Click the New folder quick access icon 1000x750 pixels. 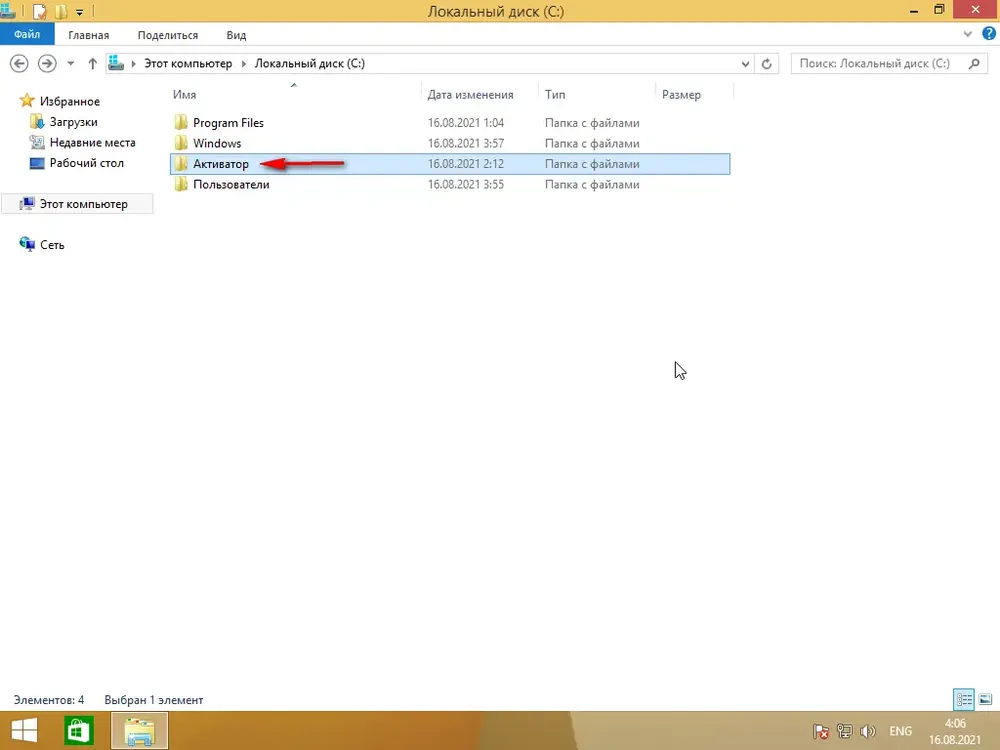(61, 11)
